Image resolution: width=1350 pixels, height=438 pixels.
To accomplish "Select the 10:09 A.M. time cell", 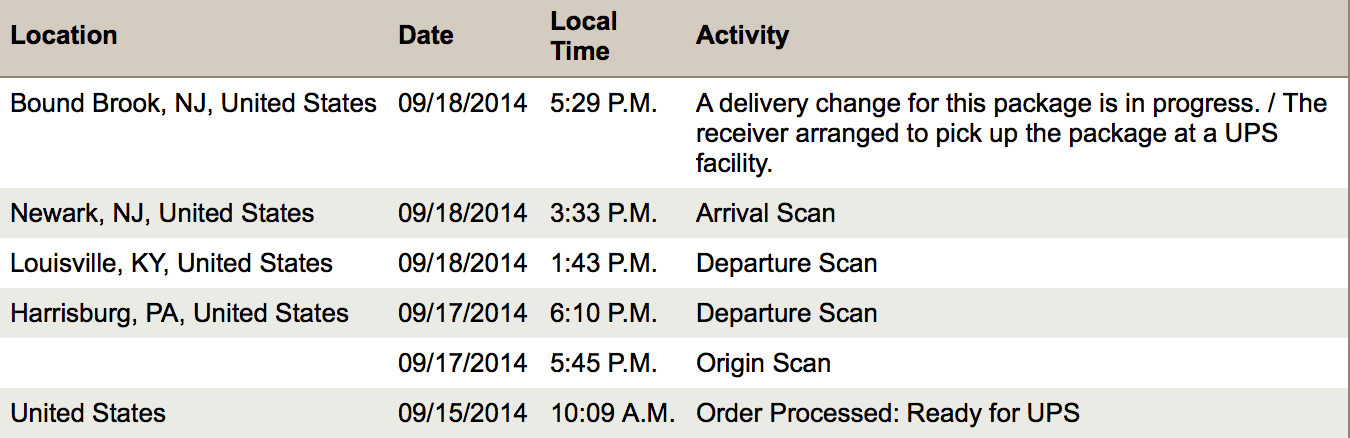I will [x=612, y=413].
